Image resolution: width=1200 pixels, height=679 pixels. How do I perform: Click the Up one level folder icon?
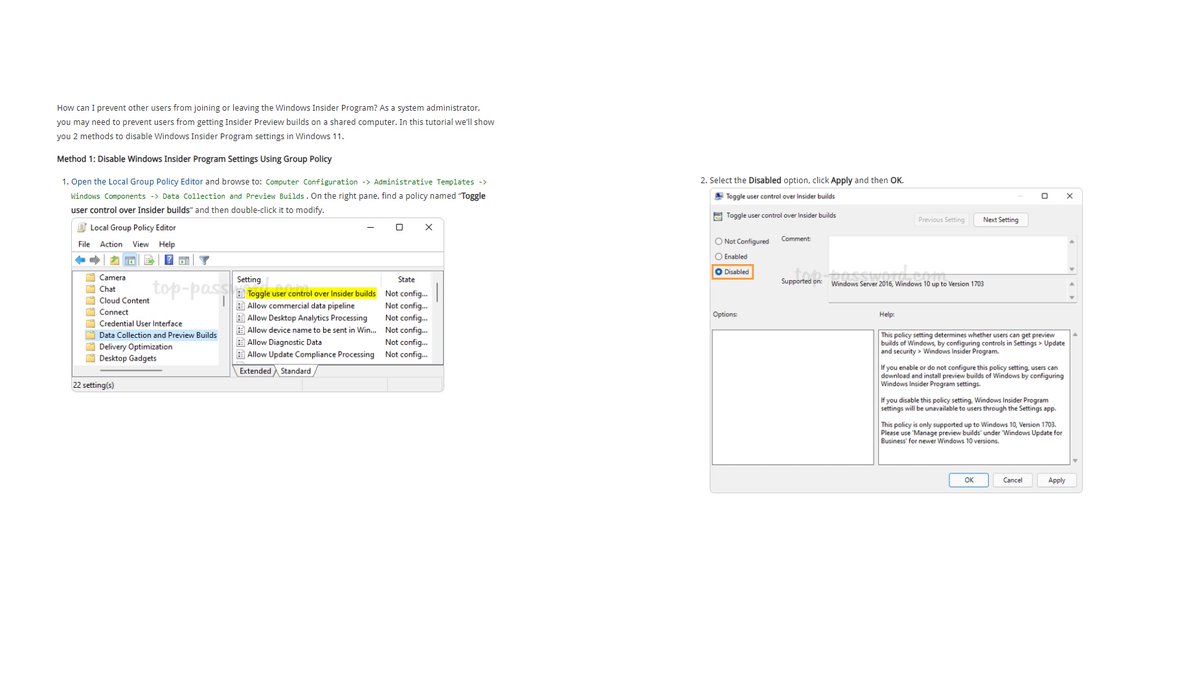click(115, 260)
